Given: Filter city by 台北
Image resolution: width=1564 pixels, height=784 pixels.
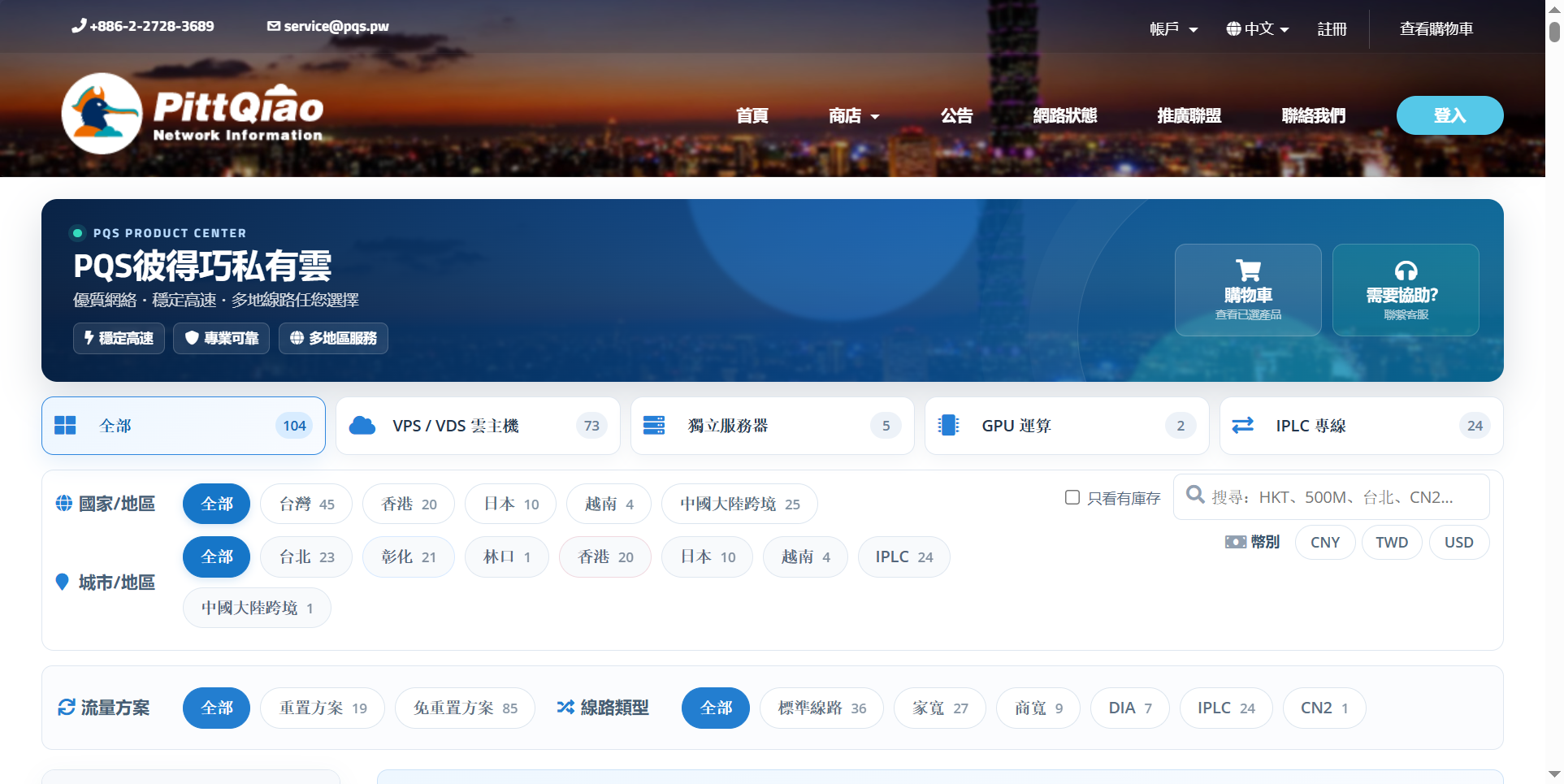Looking at the screenshot, I should point(306,557).
